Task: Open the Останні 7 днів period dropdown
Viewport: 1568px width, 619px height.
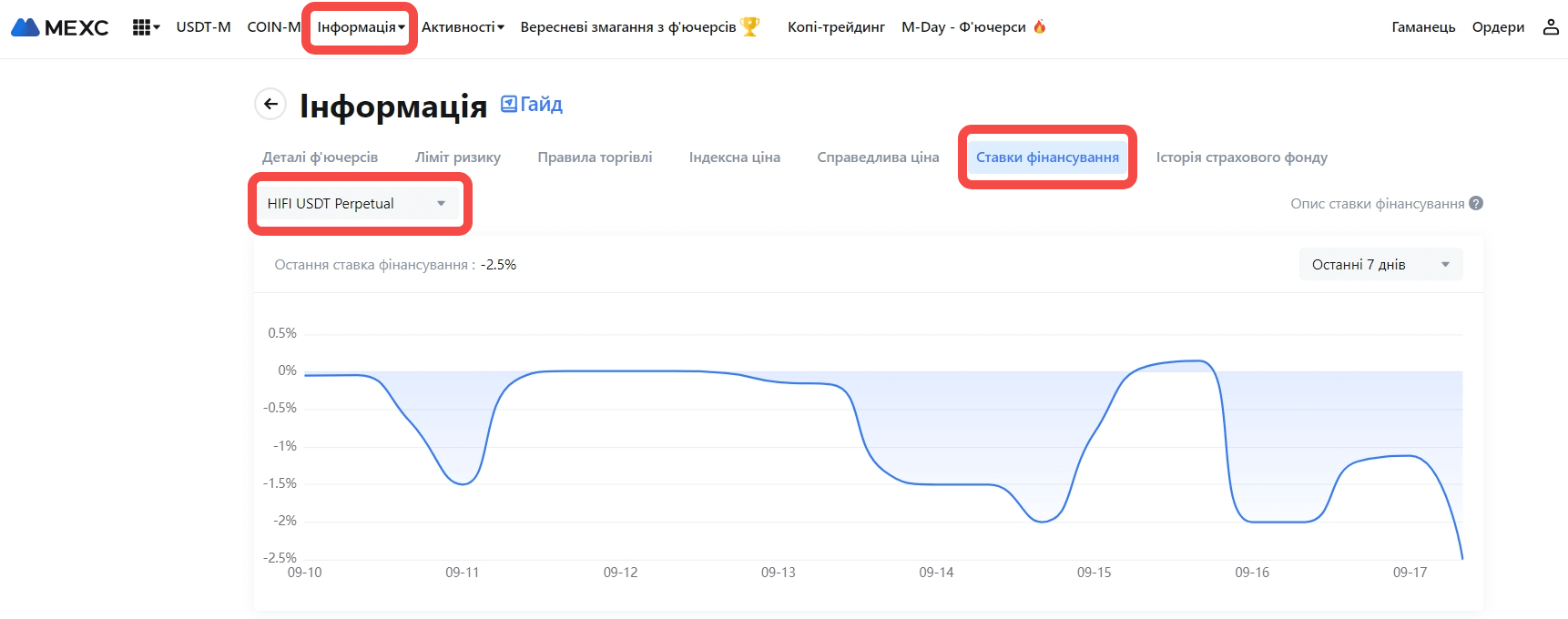Action: [x=1380, y=265]
